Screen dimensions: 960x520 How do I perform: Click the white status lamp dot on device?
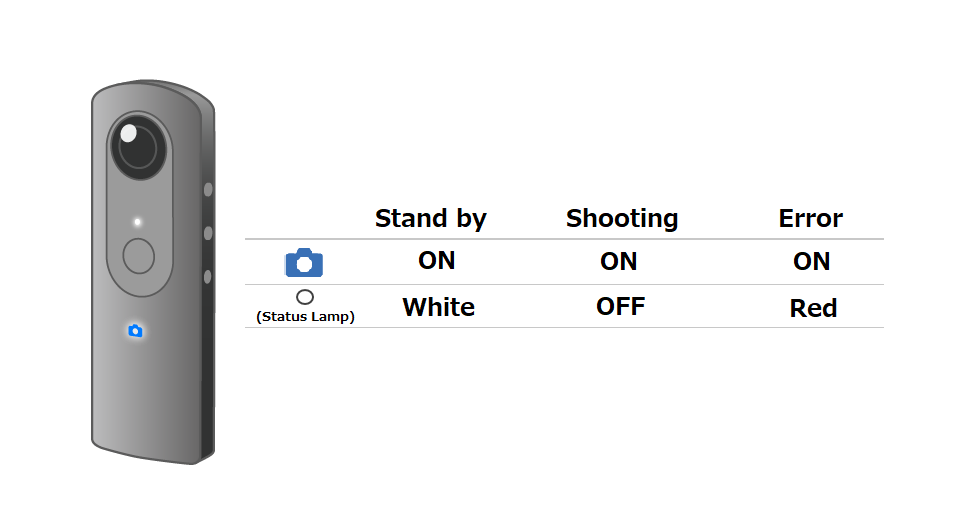138,222
